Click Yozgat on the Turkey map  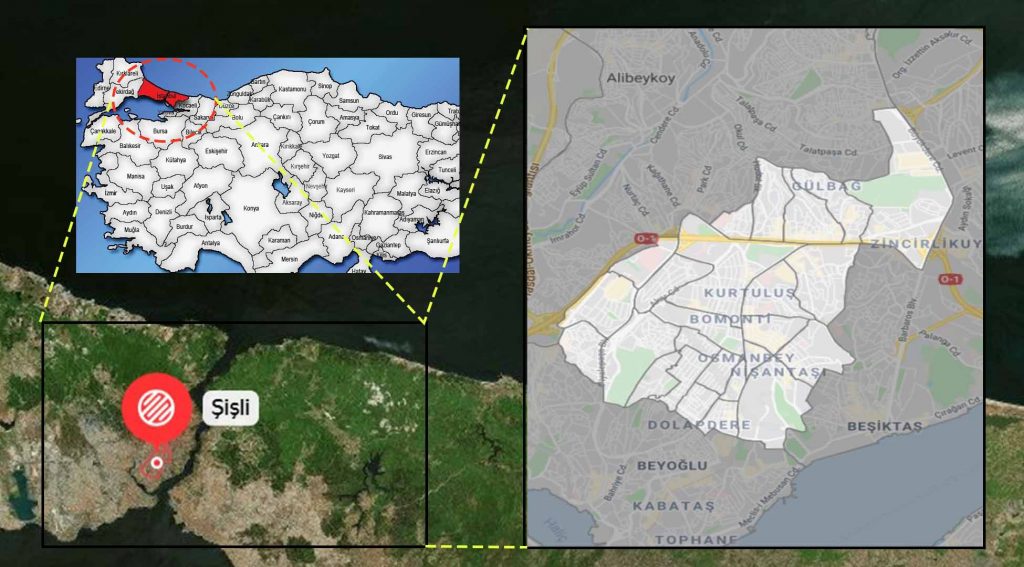(x=330, y=156)
